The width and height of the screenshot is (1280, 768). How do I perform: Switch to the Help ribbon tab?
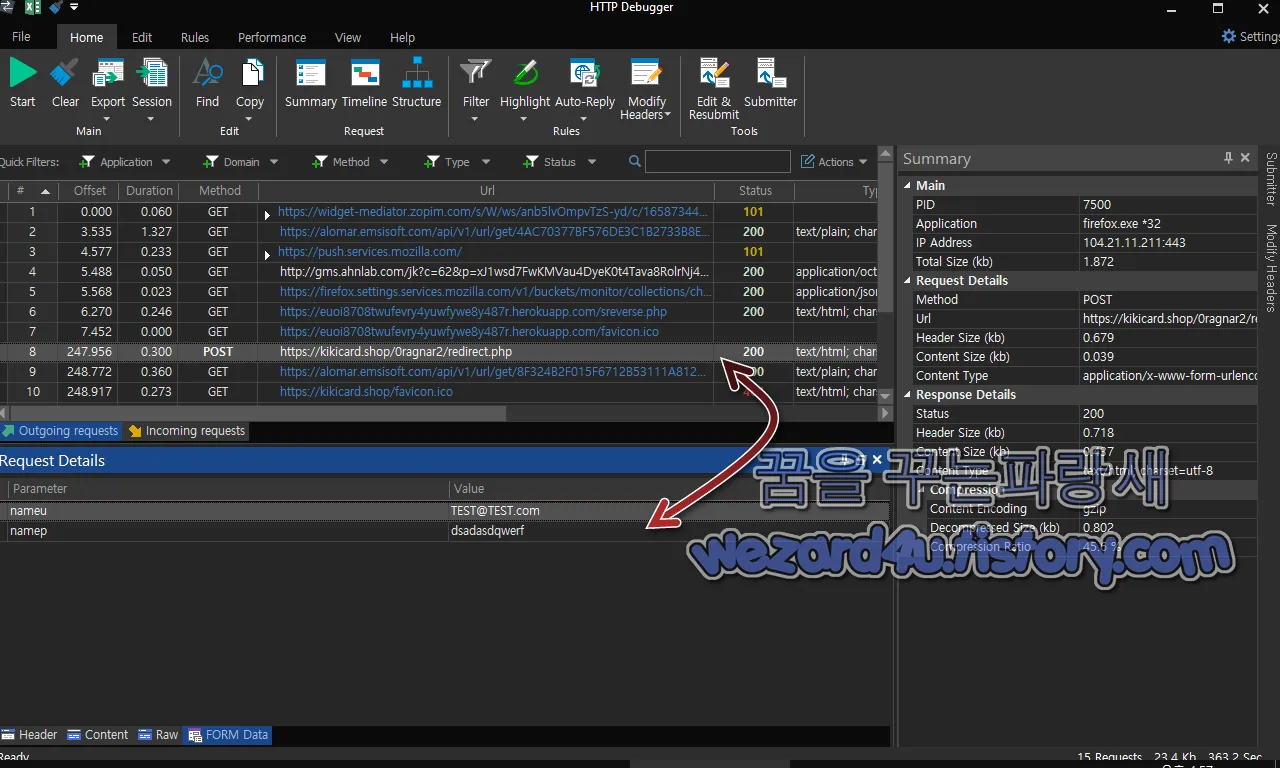coord(402,37)
